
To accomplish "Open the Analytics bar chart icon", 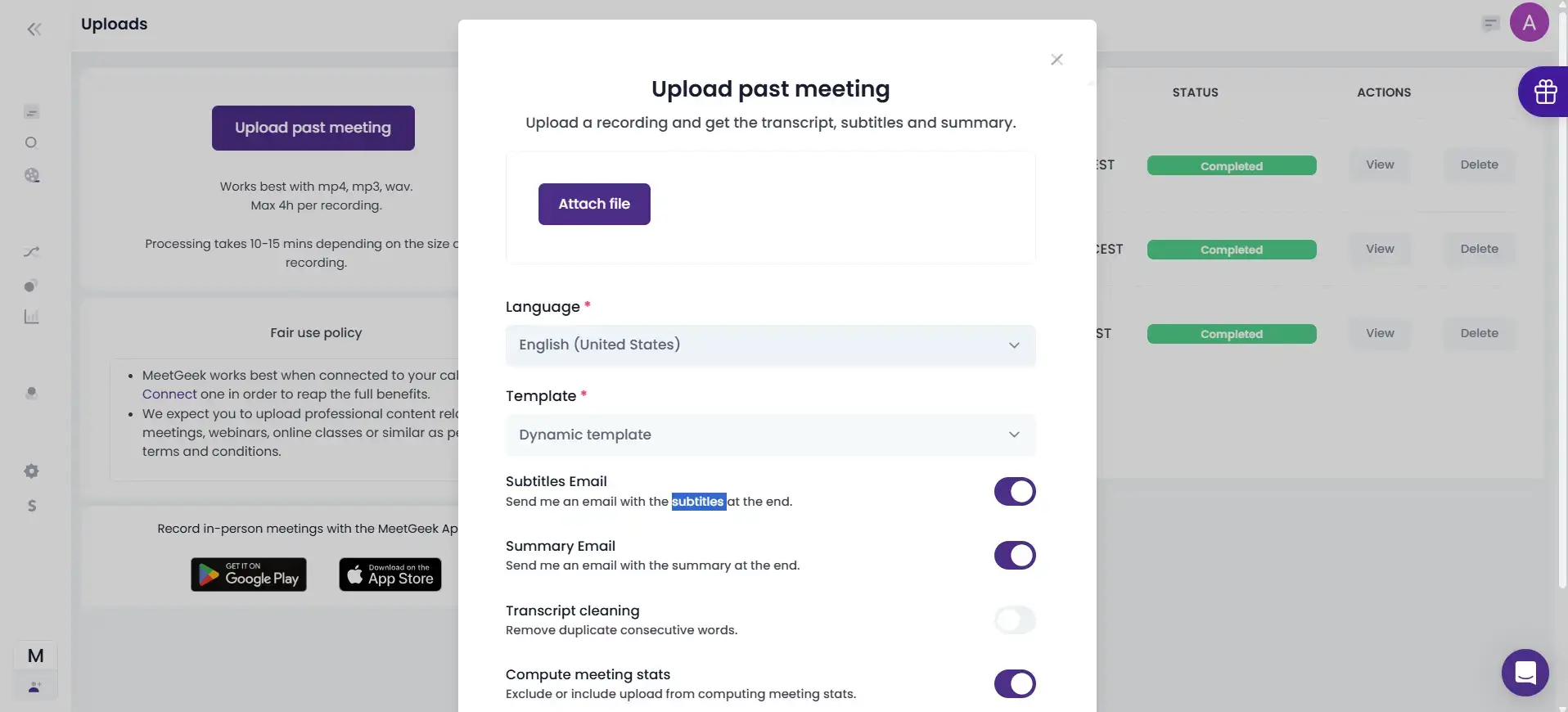I will pos(32,317).
